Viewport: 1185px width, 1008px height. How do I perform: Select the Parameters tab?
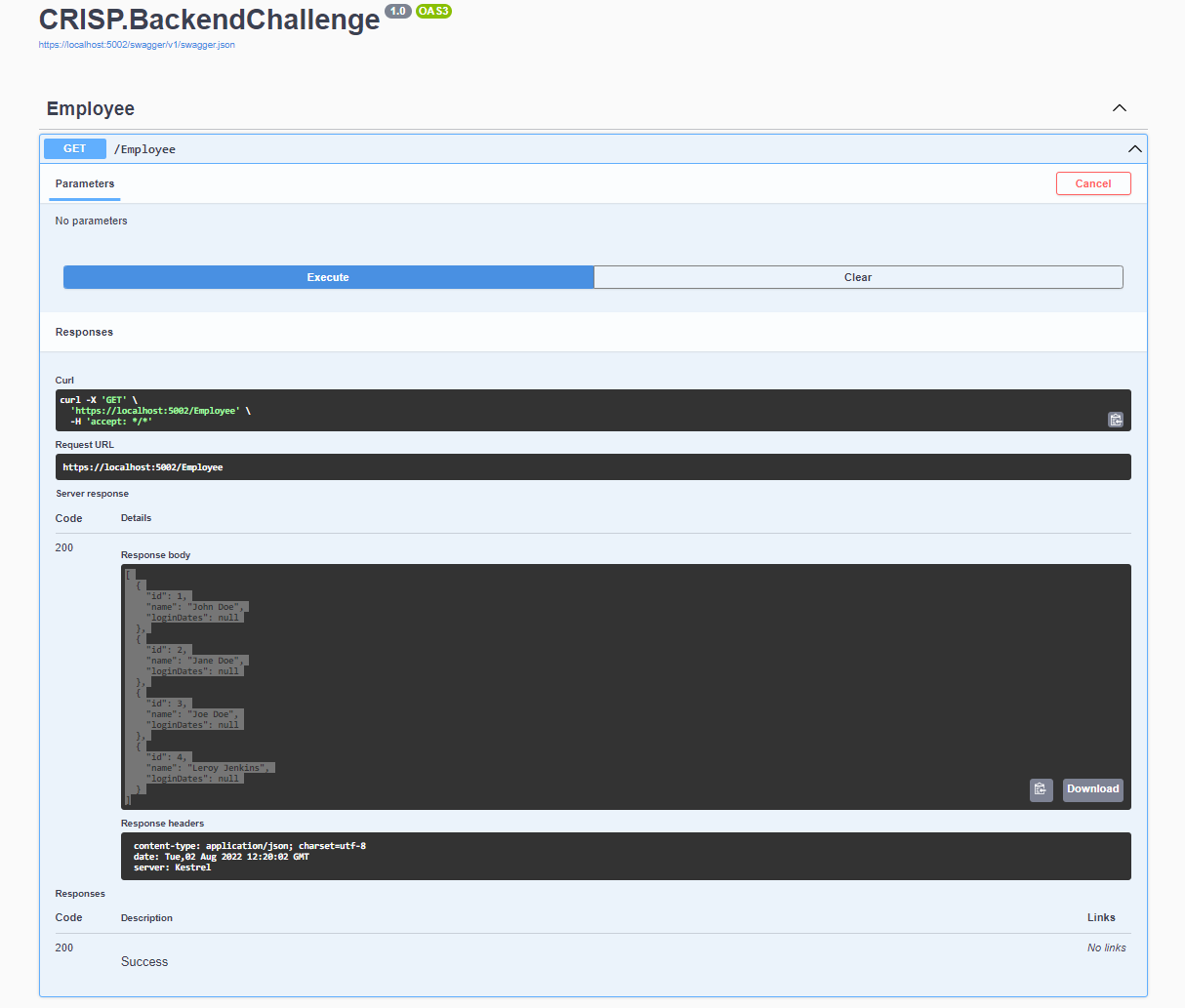click(85, 183)
